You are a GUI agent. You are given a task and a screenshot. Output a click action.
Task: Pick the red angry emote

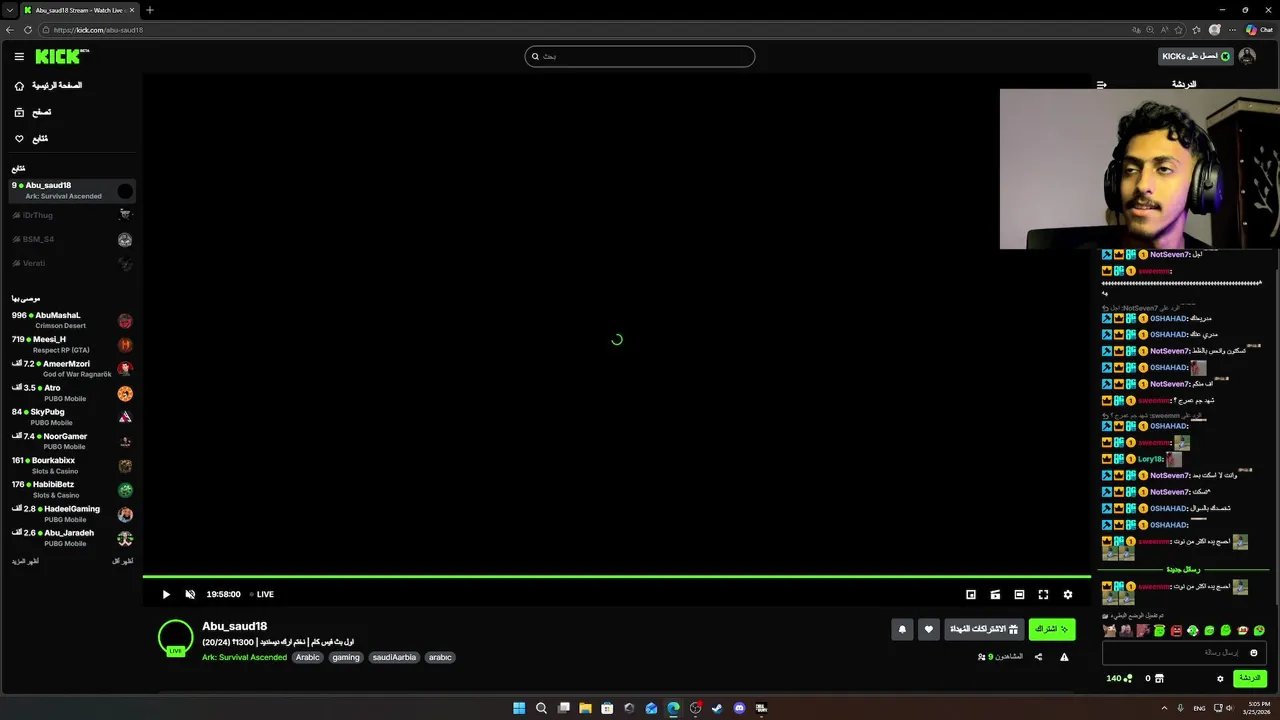click(x=1176, y=631)
